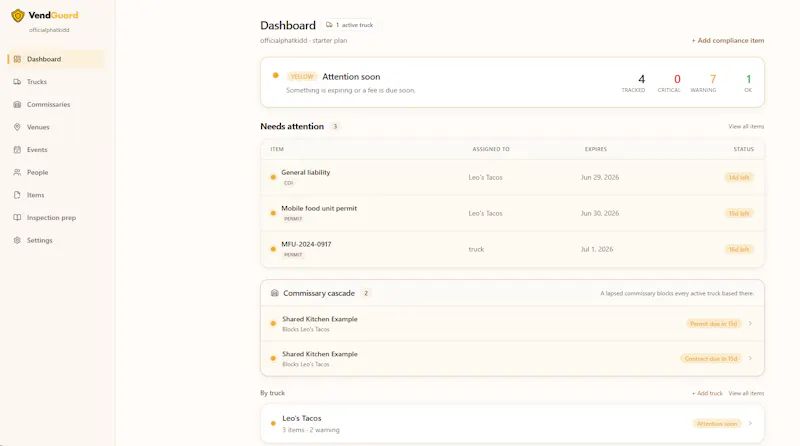800x446 pixels.
Task: Click orange dot in Attention soon banner
Action: [276, 76]
